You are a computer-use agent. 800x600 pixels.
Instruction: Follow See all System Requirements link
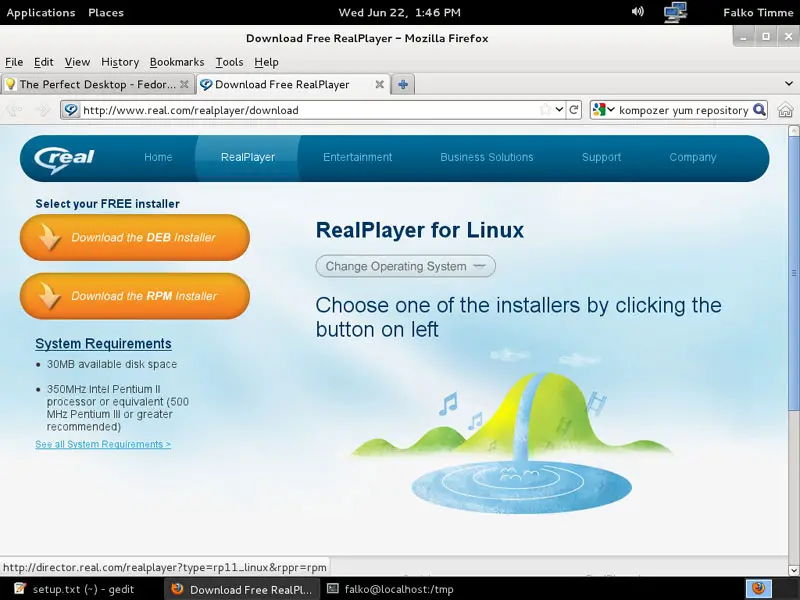[103, 444]
